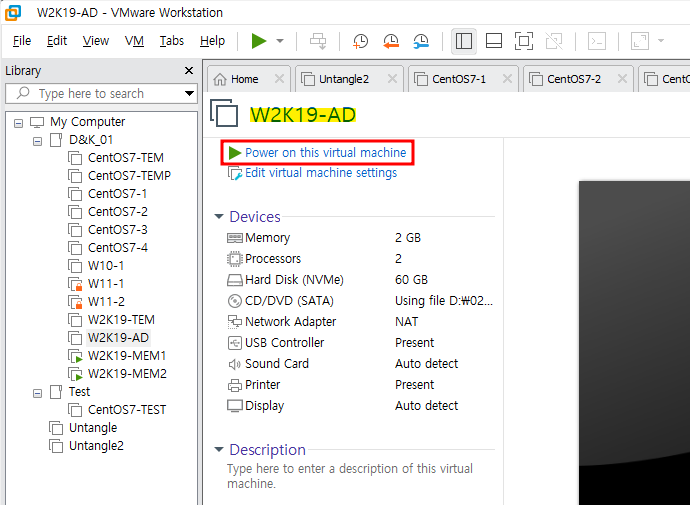Image resolution: width=690 pixels, height=505 pixels.
Task: Close the Library panel
Action: 189,70
